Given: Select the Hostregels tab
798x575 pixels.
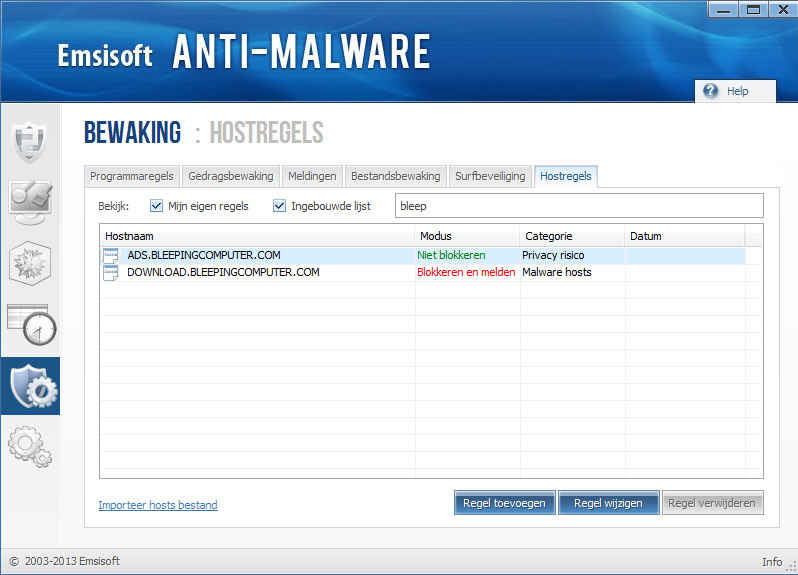Looking at the screenshot, I should [565, 176].
